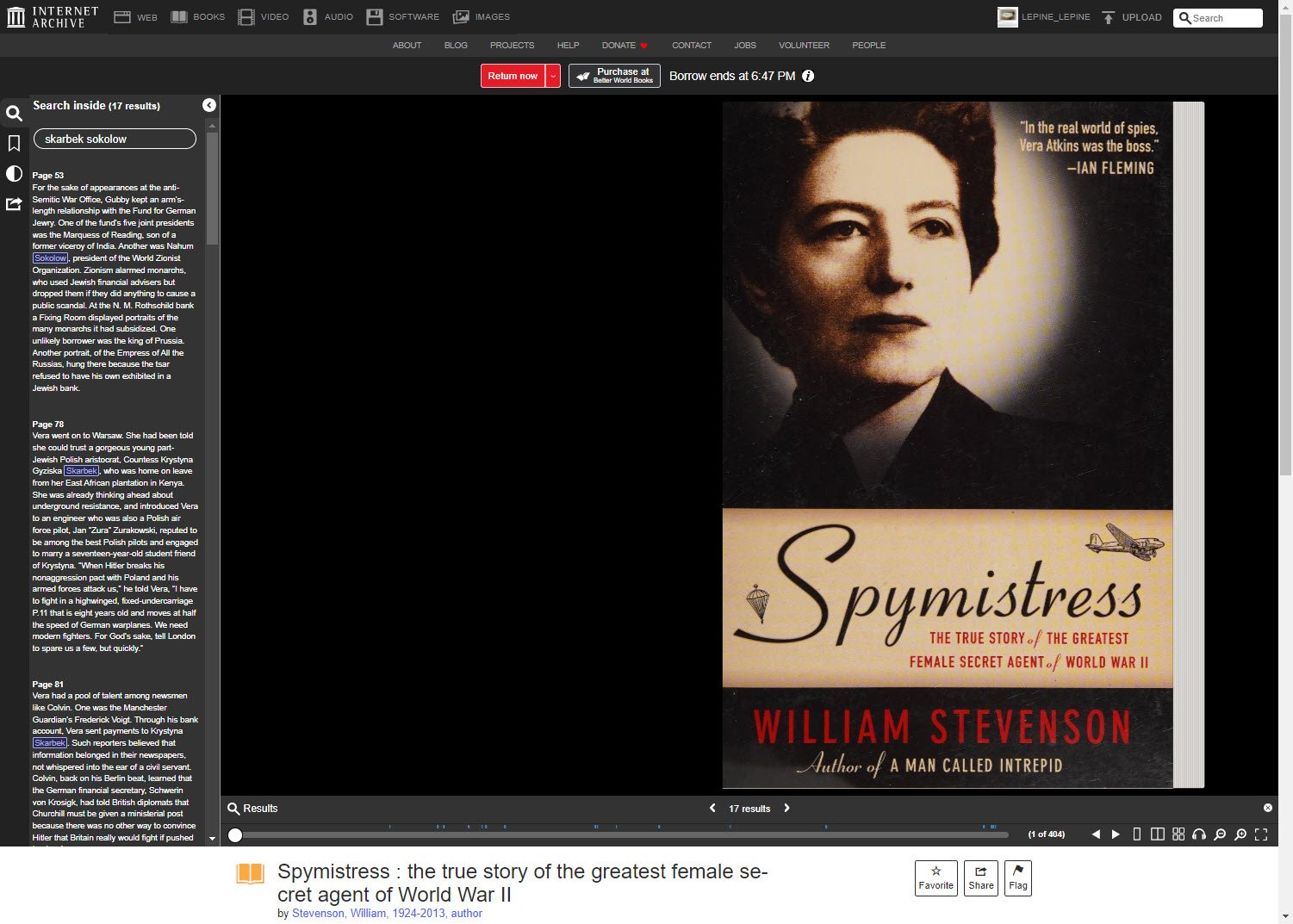Flip to the next page

point(1116,834)
